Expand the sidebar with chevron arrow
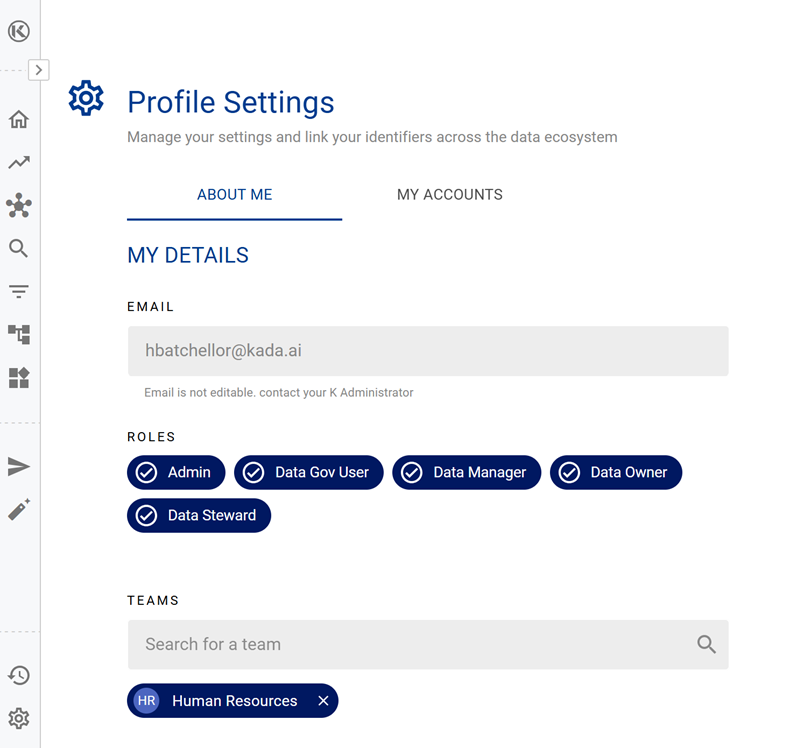Image resolution: width=790 pixels, height=748 pixels. (38, 70)
